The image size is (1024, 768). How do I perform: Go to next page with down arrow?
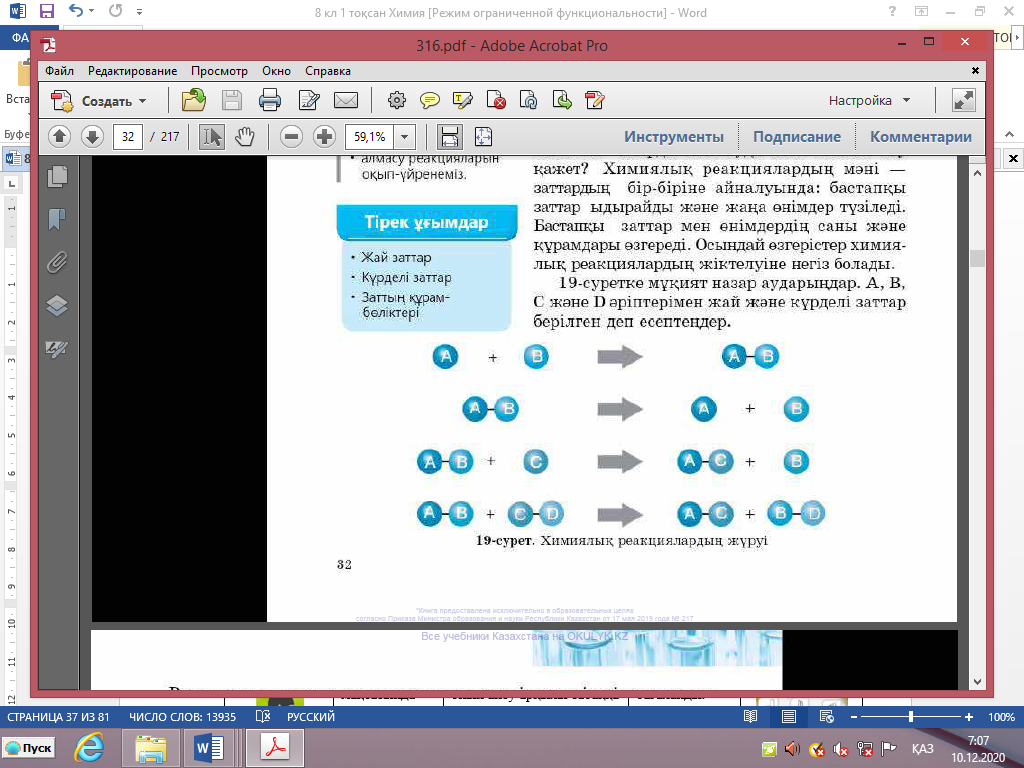tap(92, 136)
